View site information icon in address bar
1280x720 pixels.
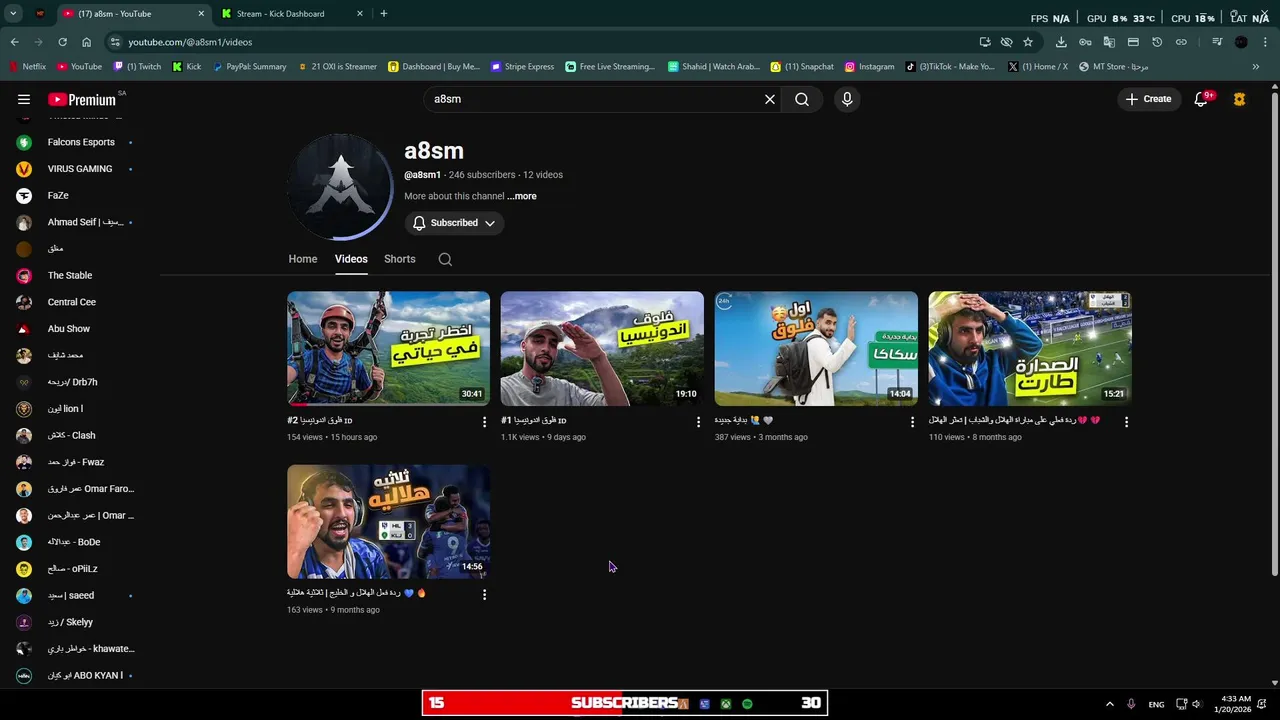(115, 42)
